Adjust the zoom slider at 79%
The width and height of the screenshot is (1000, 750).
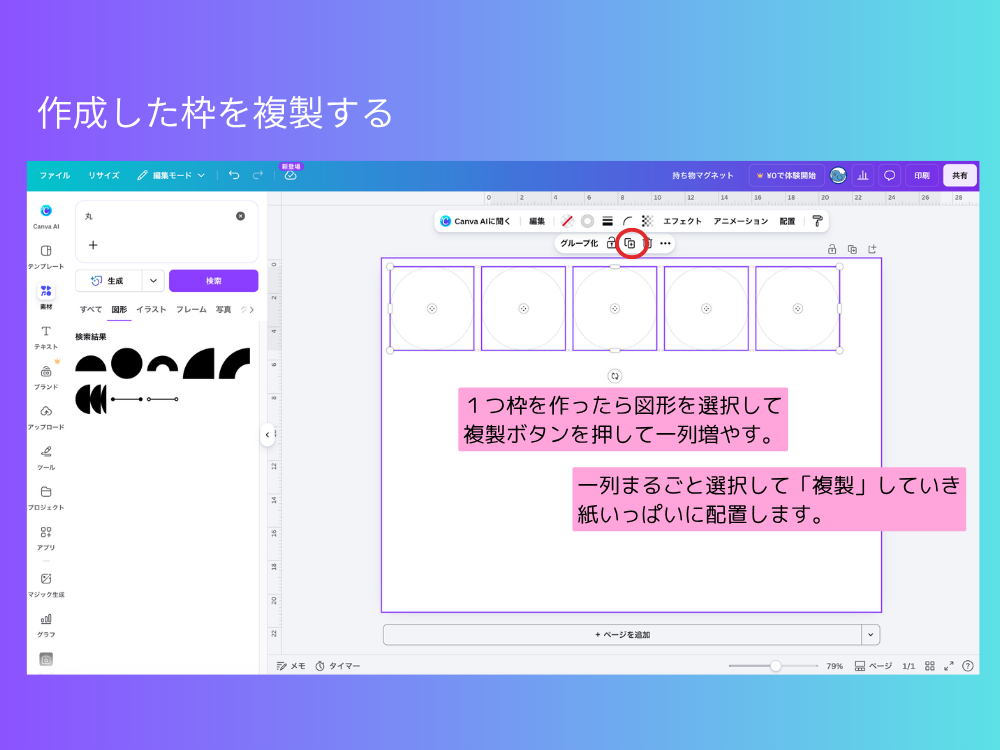[x=776, y=666]
